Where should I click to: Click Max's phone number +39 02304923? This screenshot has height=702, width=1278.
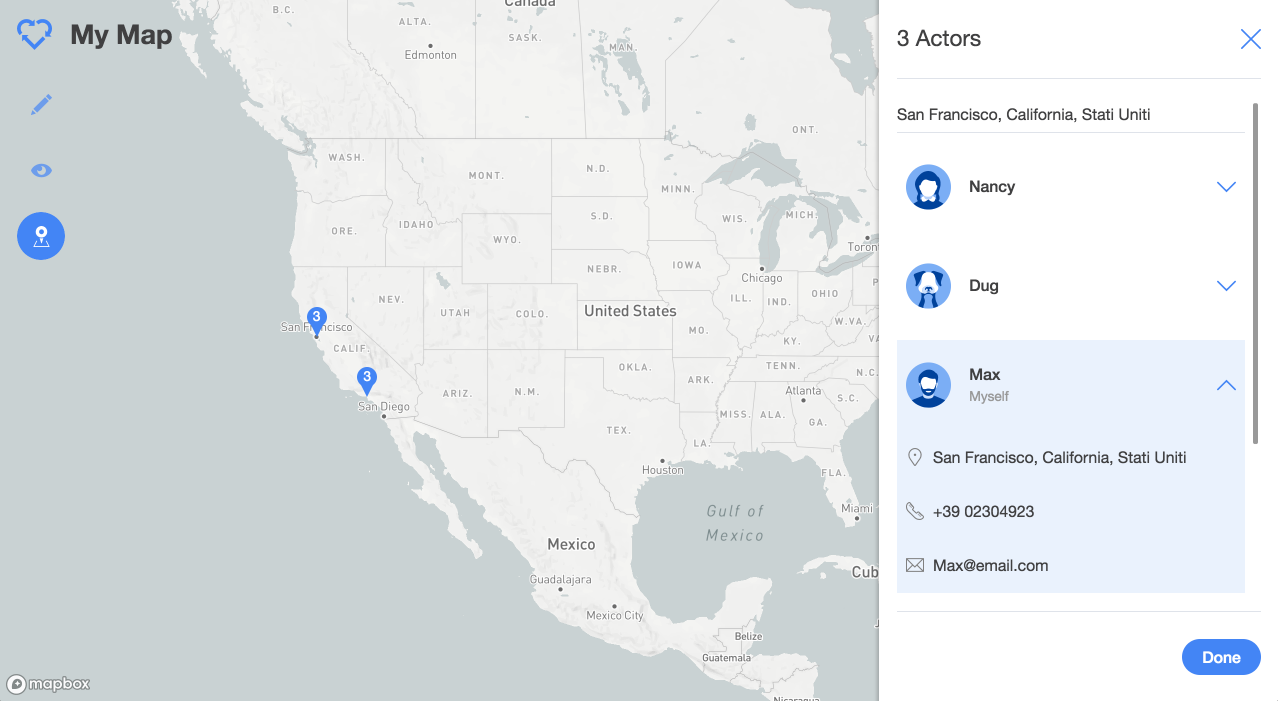pyautogui.click(x=983, y=512)
